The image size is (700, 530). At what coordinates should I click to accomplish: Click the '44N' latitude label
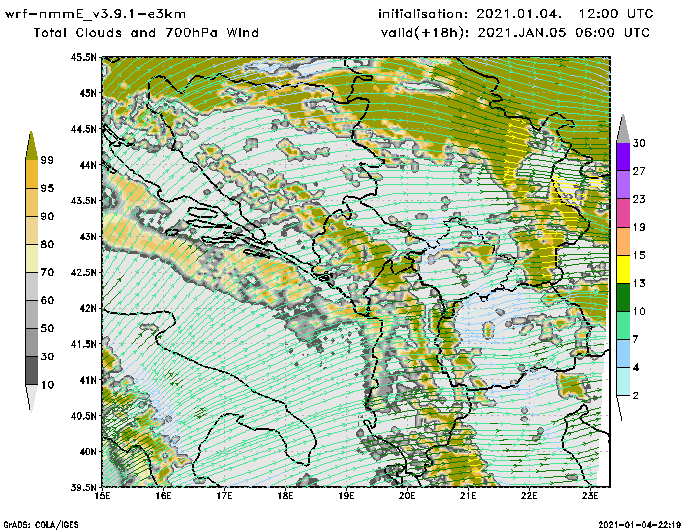[88, 165]
